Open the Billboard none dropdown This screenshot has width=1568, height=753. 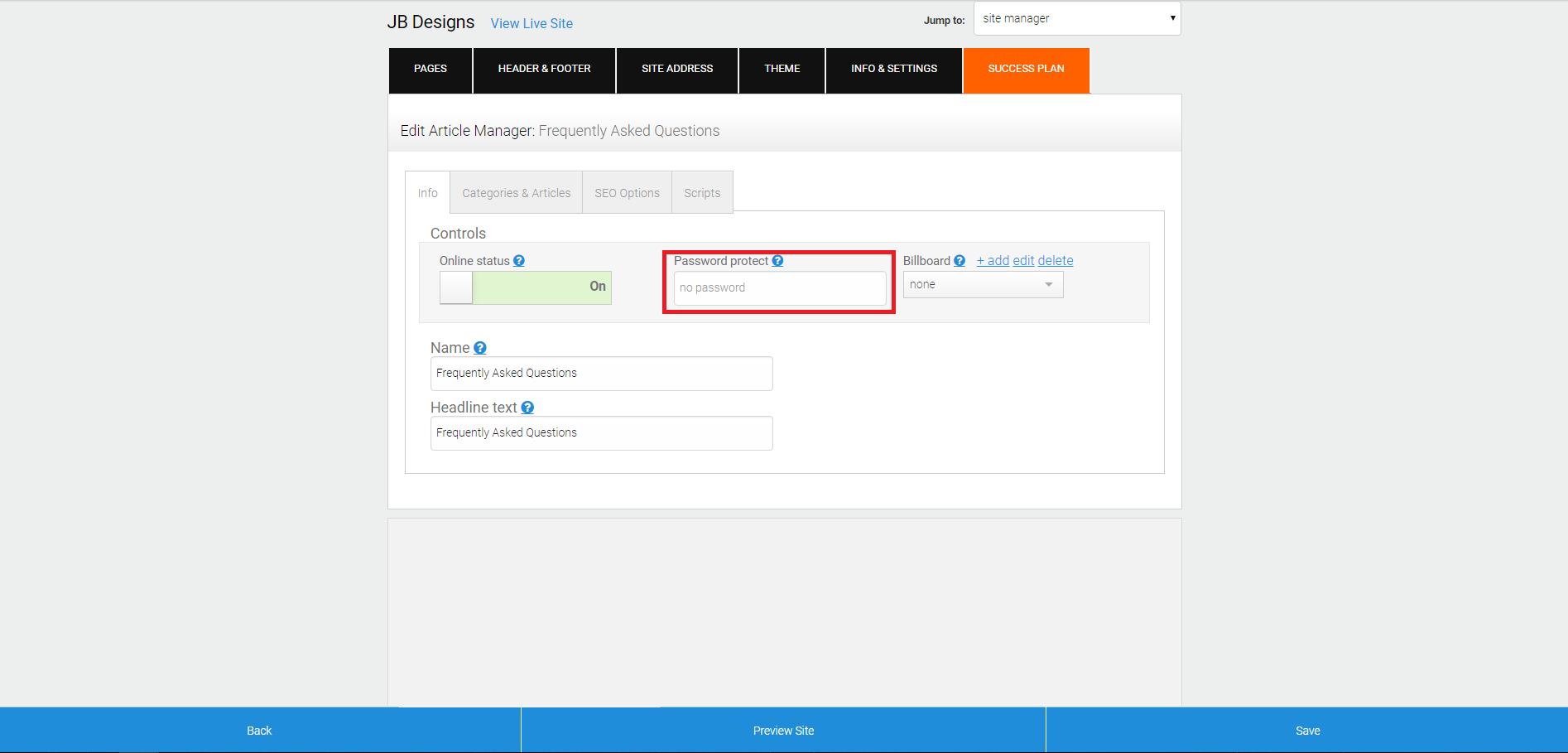(x=983, y=285)
